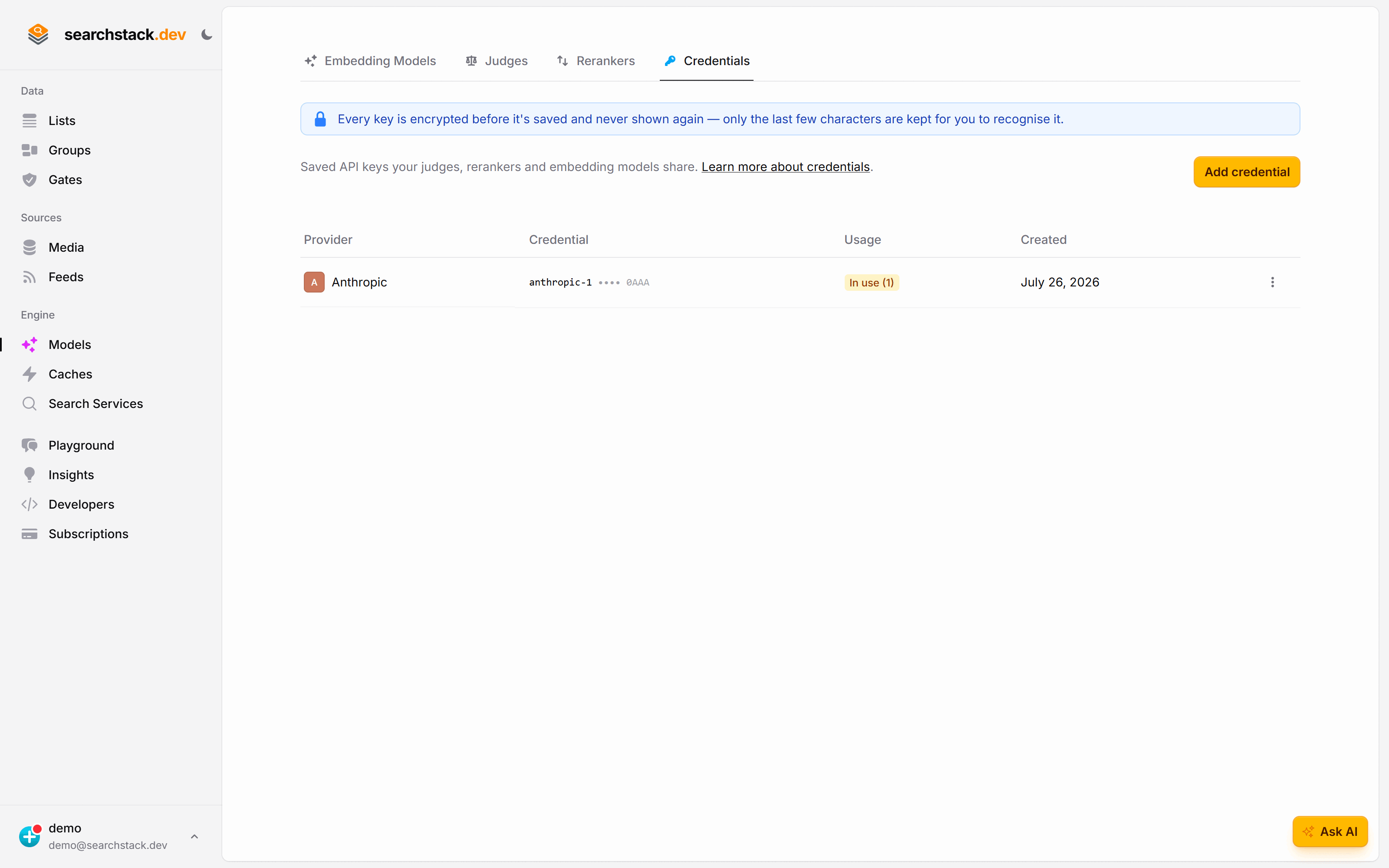Click the Anthropic provider name
This screenshot has height=868, width=1389.
tap(359, 283)
